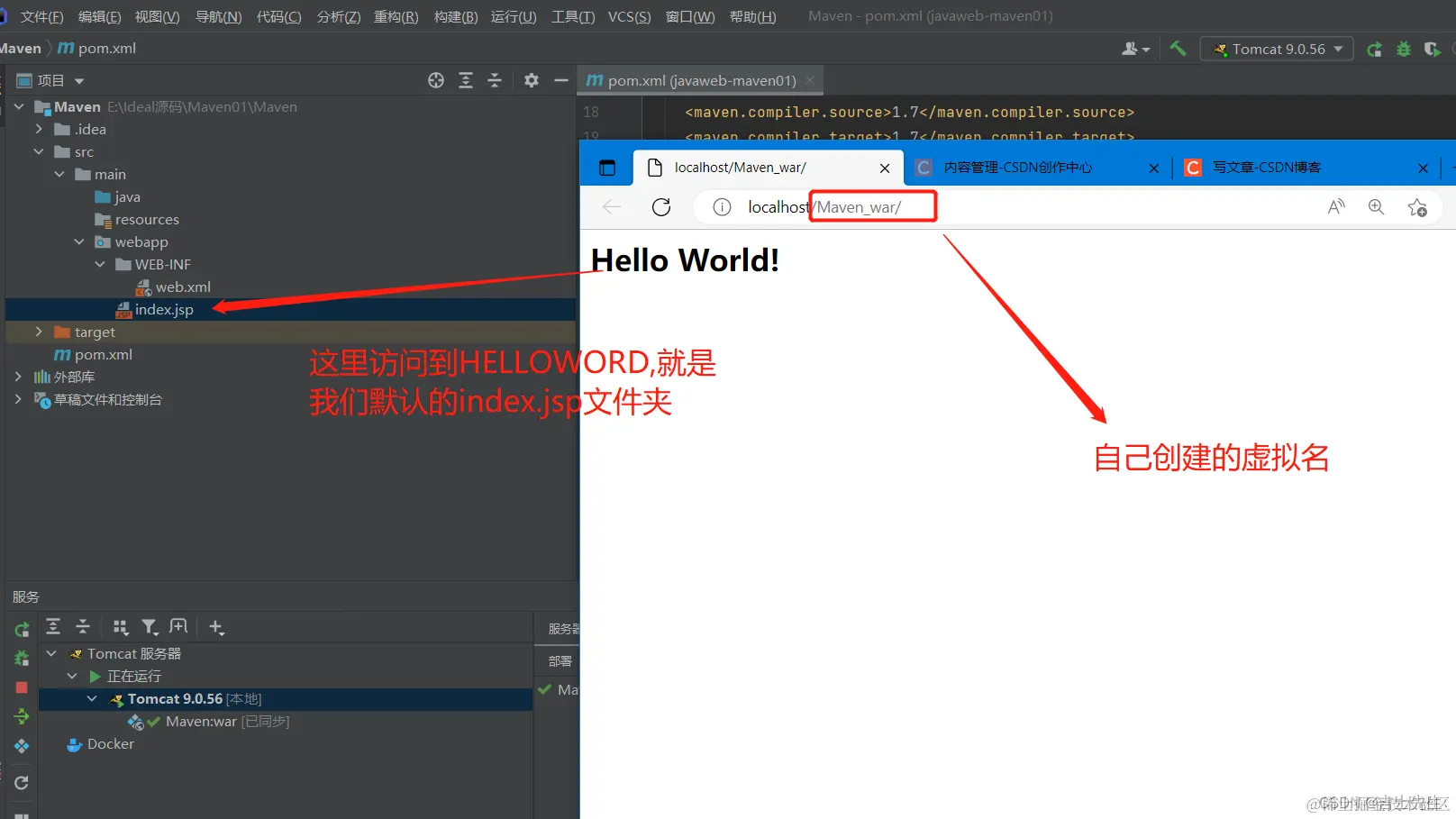This screenshot has width=1456, height=819.
Task: Reload the localhost page in the browser
Action: tap(661, 207)
